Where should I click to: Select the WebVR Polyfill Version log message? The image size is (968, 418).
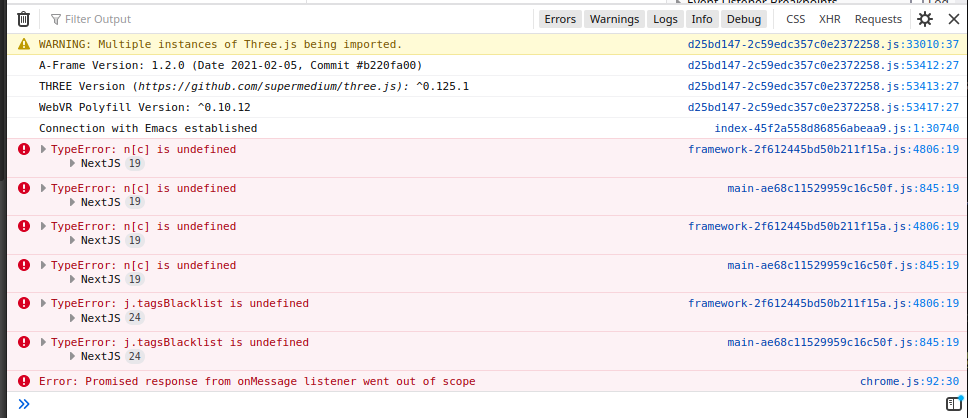pyautogui.click(x=144, y=107)
